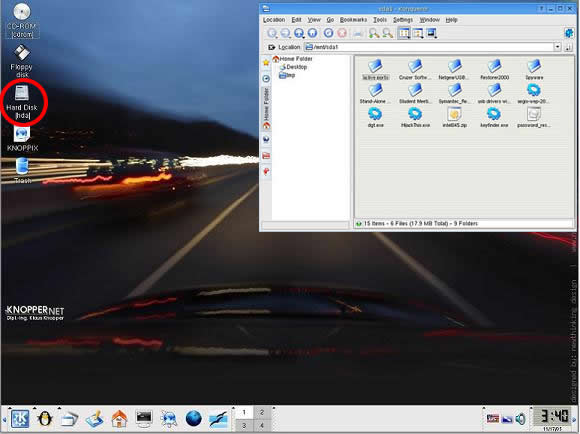Open the KDE K menu
This screenshot has height=434, width=580.
click(20, 418)
